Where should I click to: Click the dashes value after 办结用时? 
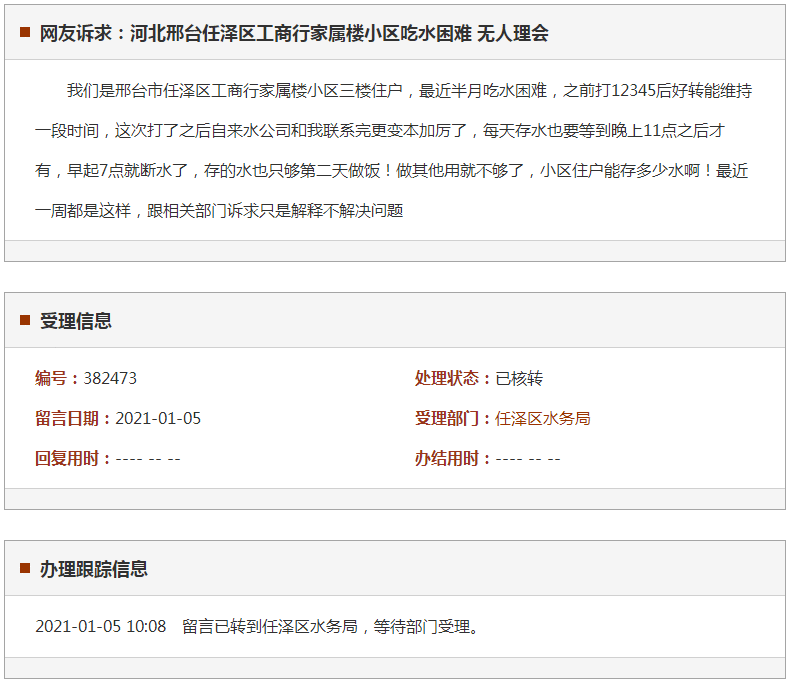(x=528, y=459)
